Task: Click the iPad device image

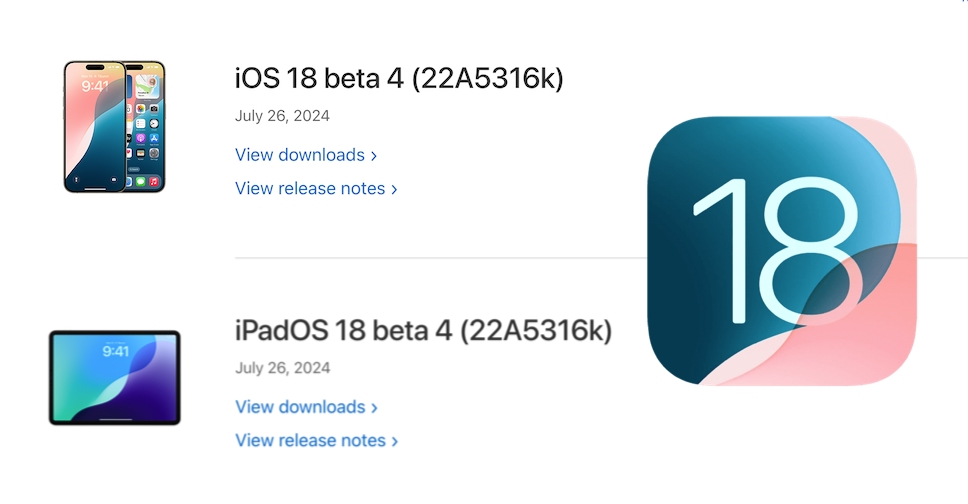Action: pyautogui.click(x=115, y=377)
